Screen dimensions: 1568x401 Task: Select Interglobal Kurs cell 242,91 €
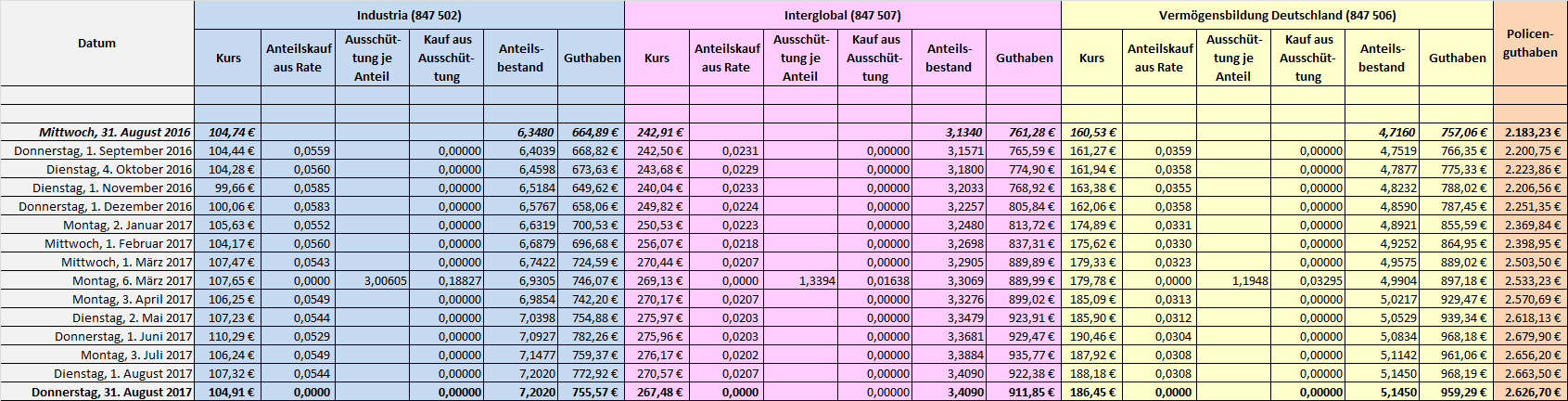(x=657, y=132)
